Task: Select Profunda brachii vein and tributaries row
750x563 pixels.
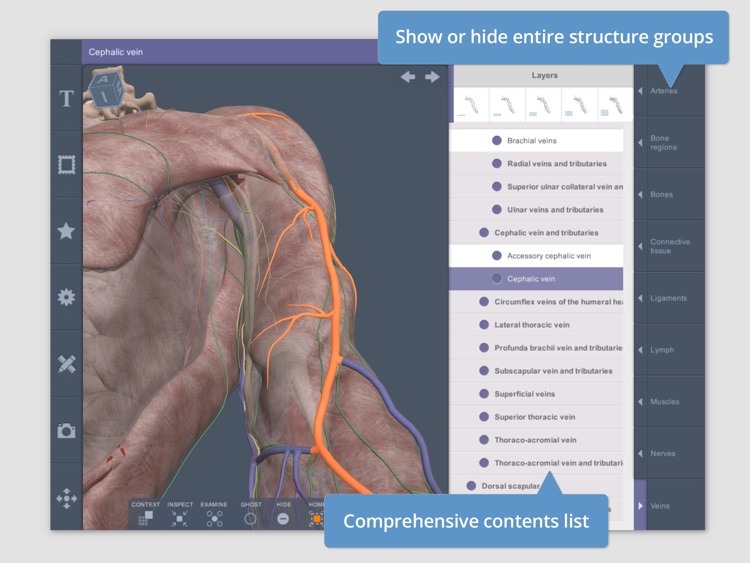Action: point(536,347)
